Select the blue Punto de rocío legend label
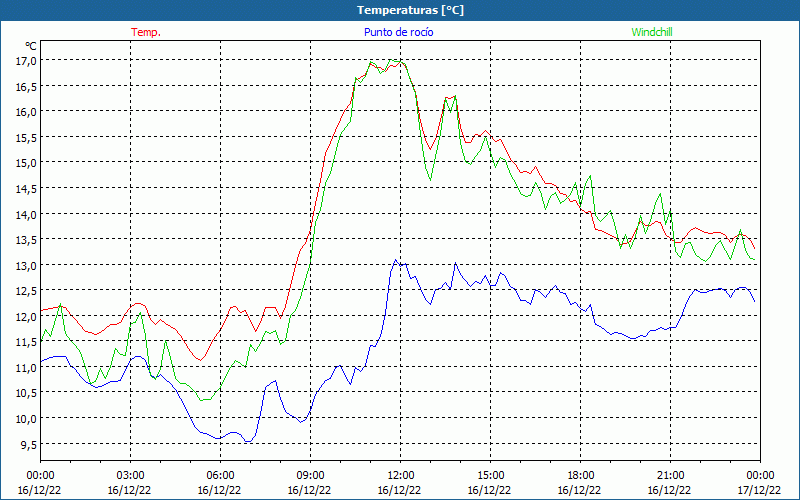 point(398,32)
